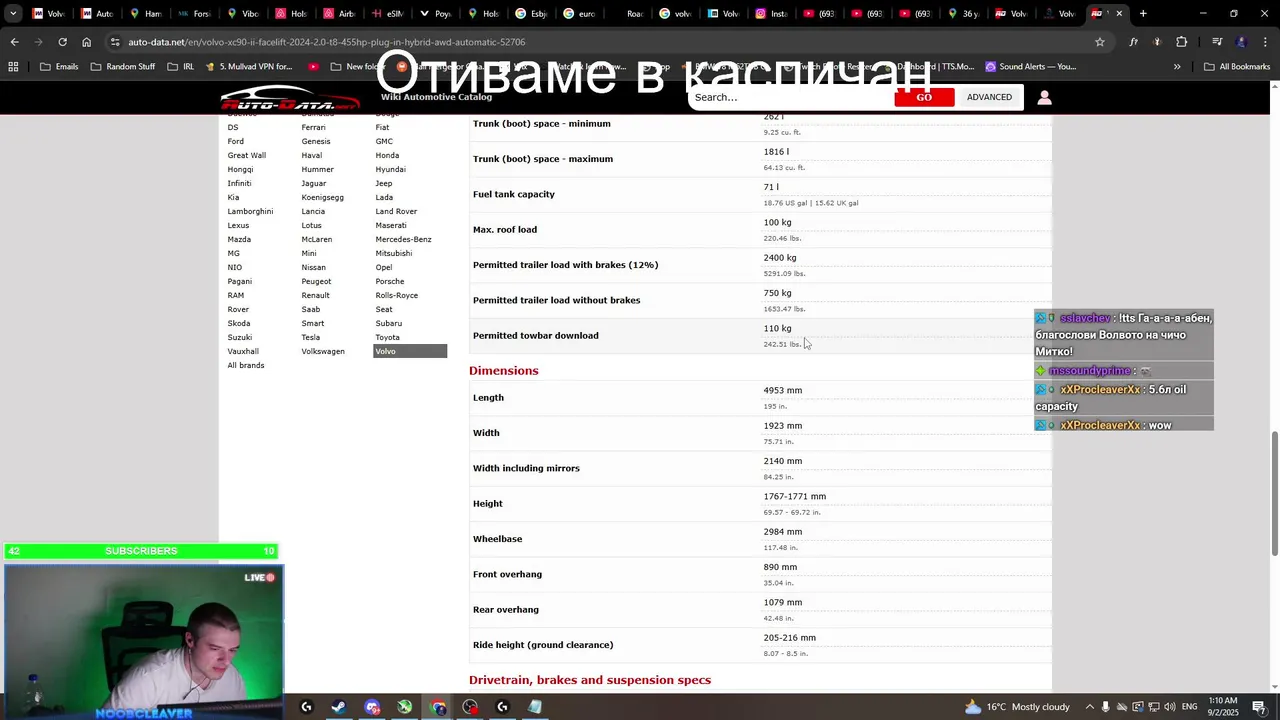Open the ADVANCED search button

pos(989,97)
